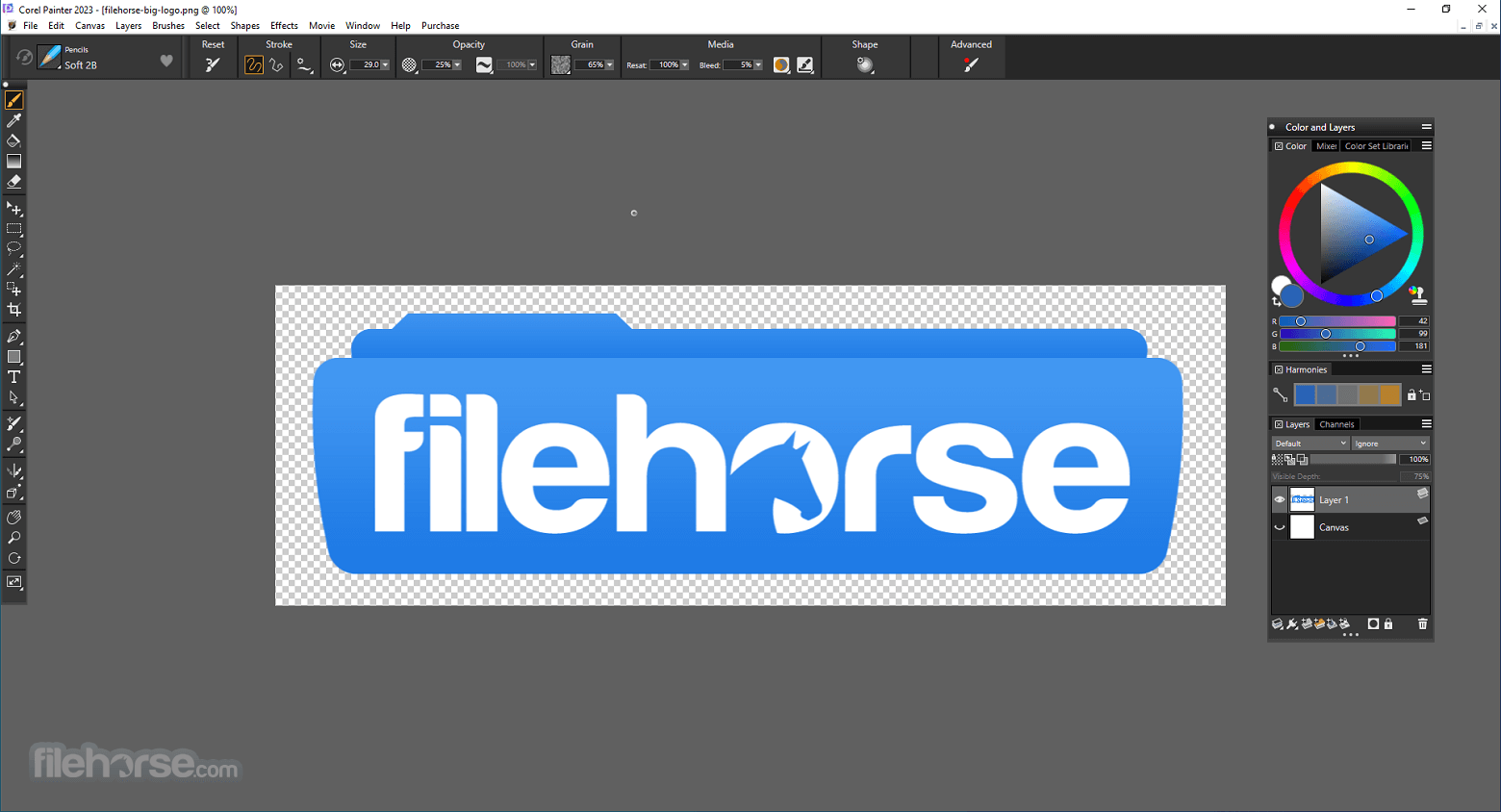Open the Resat 100% dropdown arrow
The image size is (1501, 812).
click(684, 65)
